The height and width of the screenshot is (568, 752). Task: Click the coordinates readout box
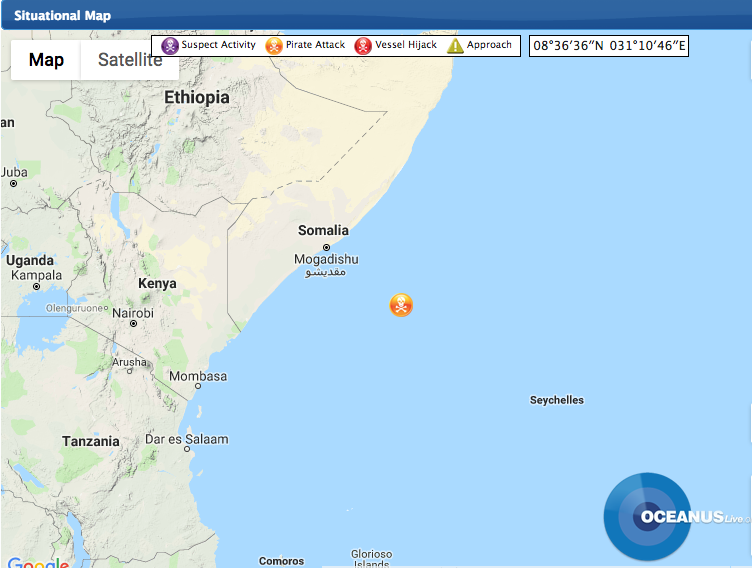608,46
